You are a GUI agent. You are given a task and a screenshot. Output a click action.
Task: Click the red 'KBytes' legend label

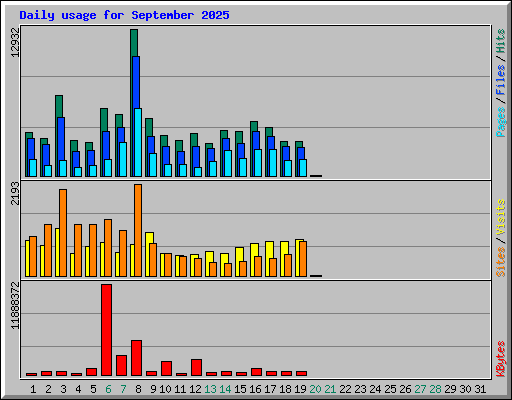pyautogui.click(x=500, y=359)
